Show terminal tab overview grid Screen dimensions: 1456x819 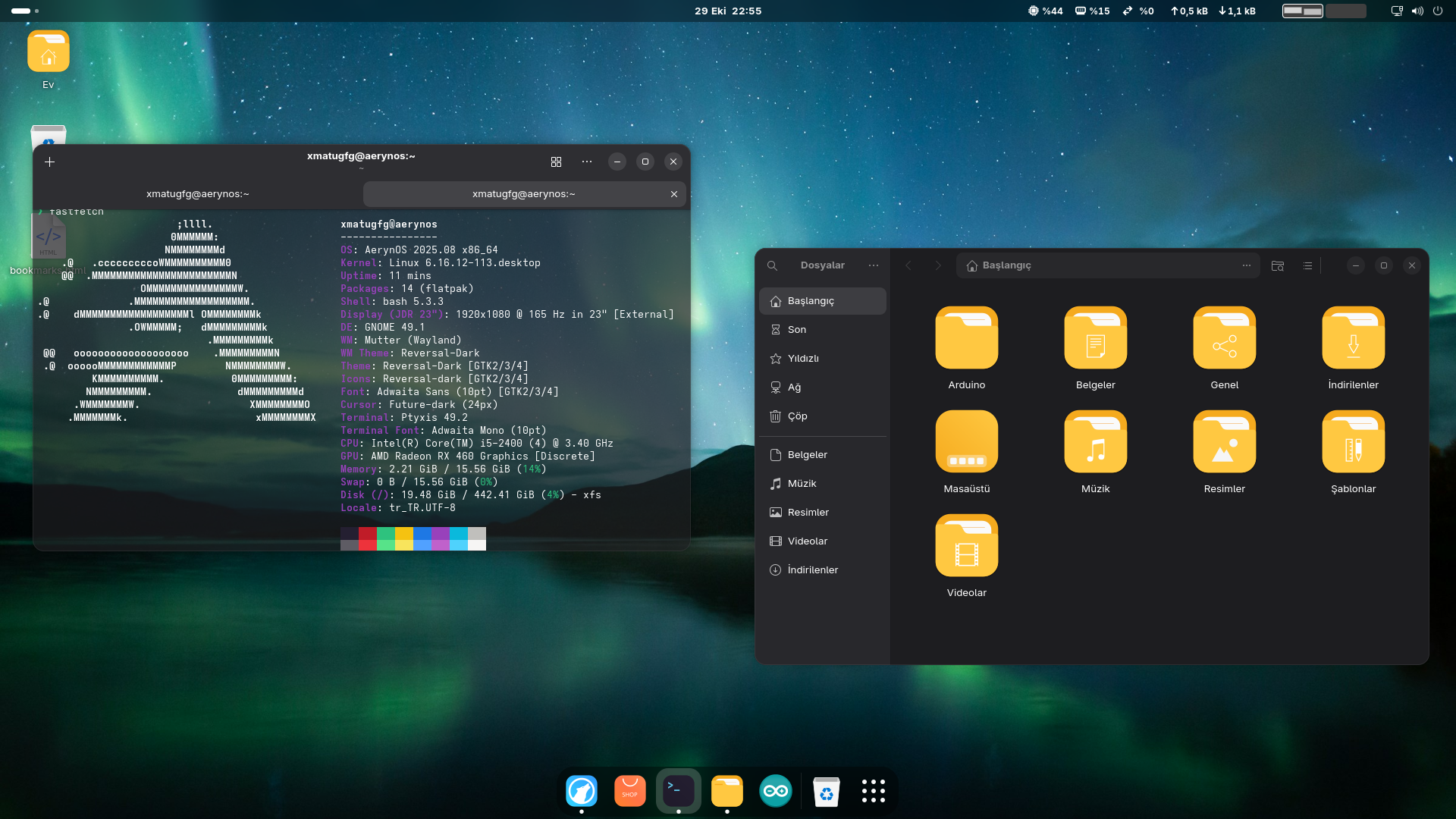pyautogui.click(x=556, y=162)
